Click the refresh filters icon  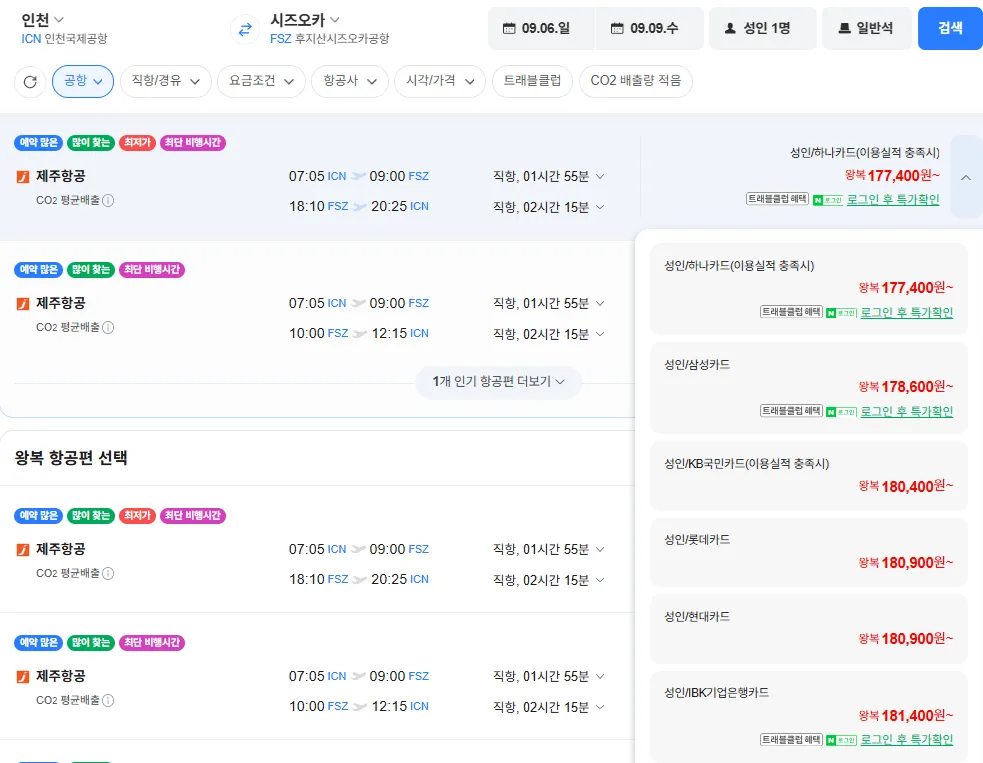(30, 82)
